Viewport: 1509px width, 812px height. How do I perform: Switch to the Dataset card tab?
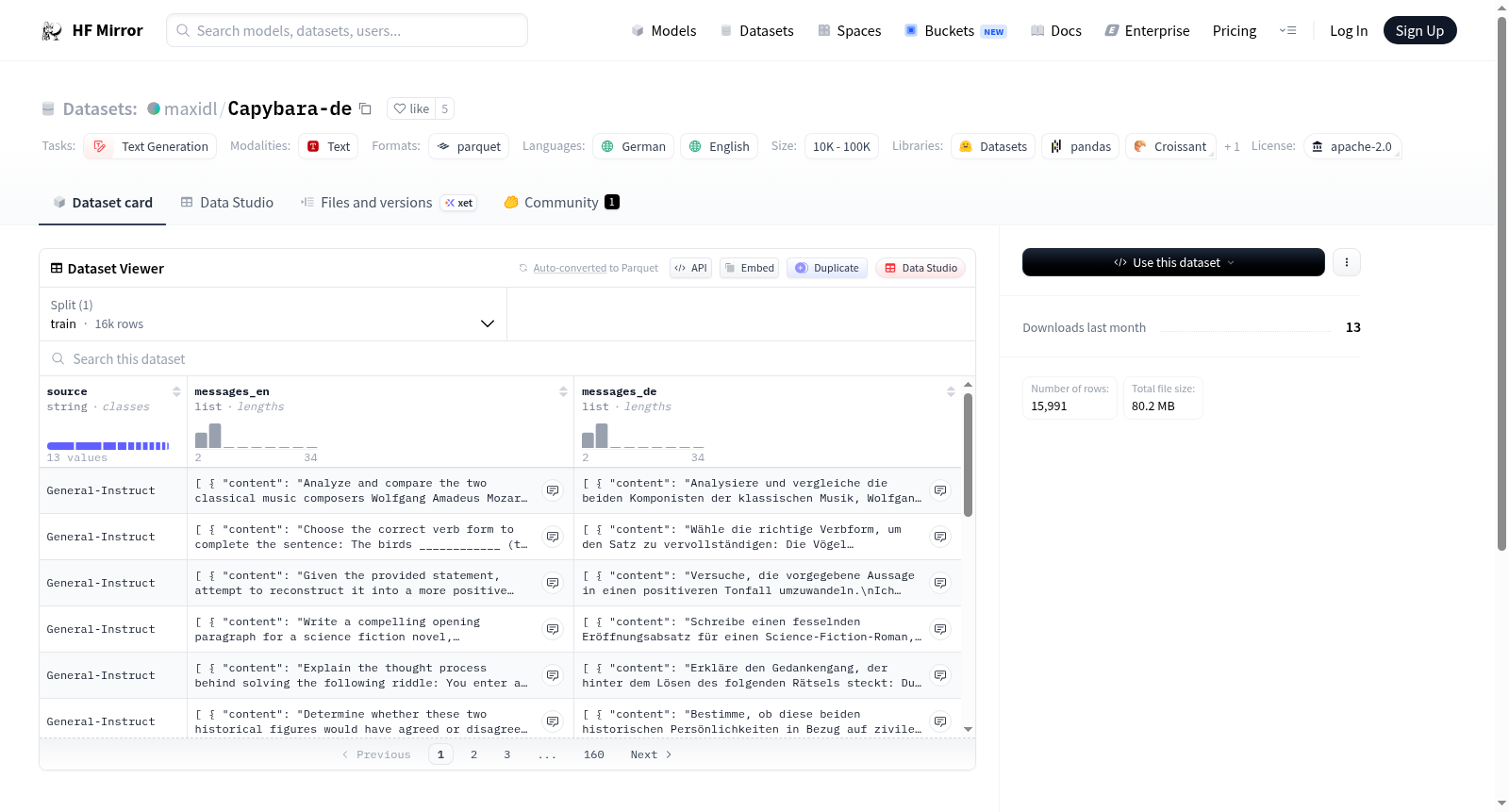tap(102, 202)
